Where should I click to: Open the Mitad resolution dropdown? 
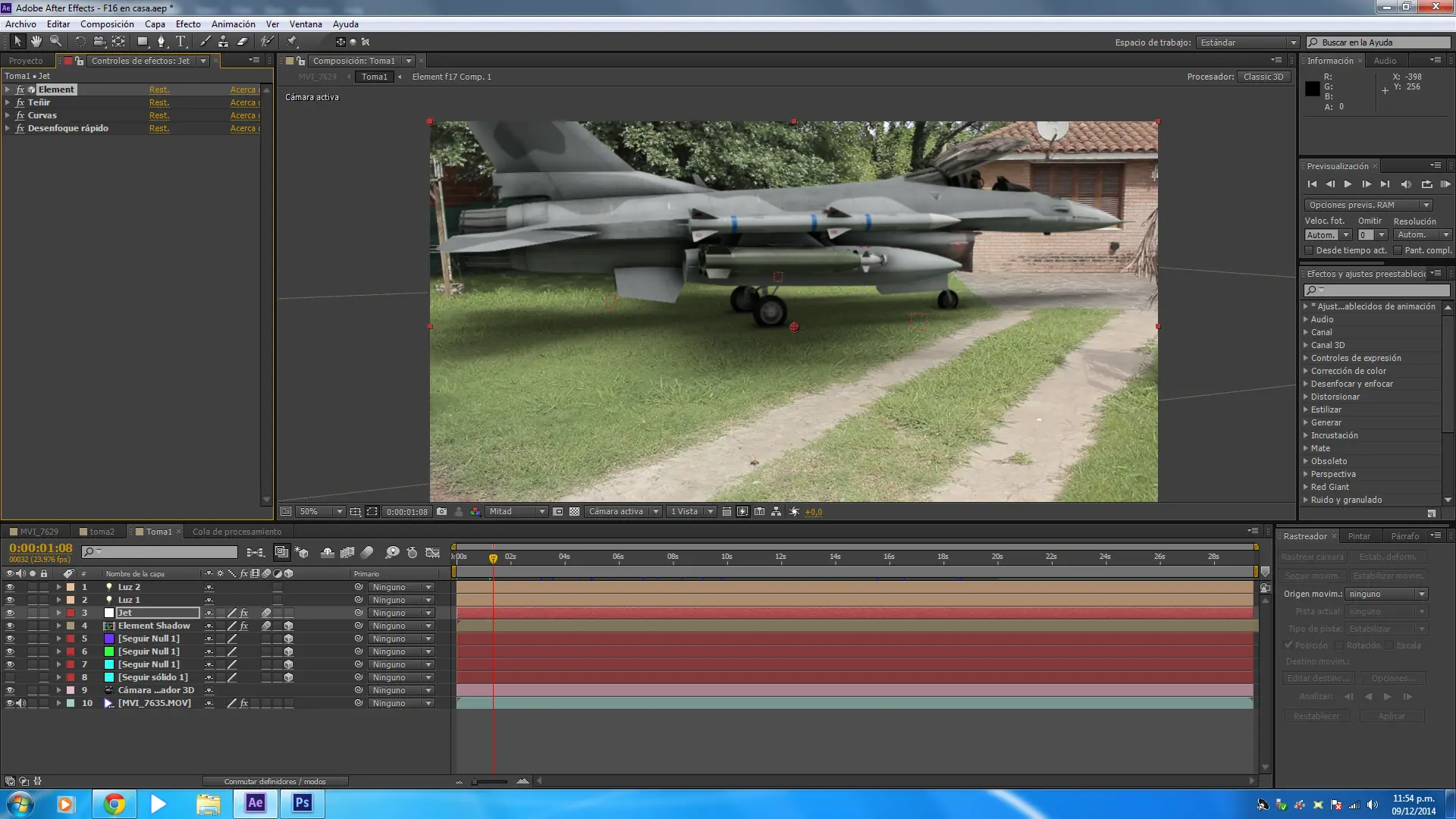point(516,512)
